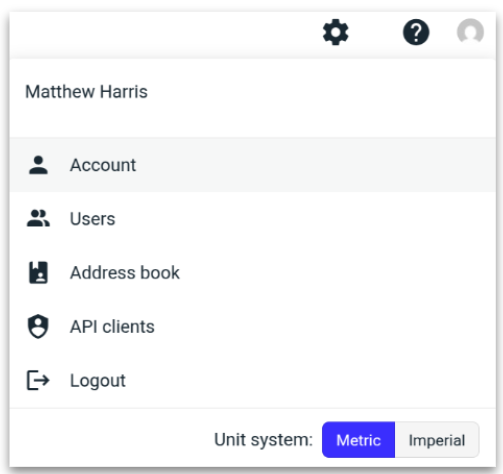The width and height of the screenshot is (503, 474).
Task: Open settings via the gear icon
Action: [x=335, y=32]
